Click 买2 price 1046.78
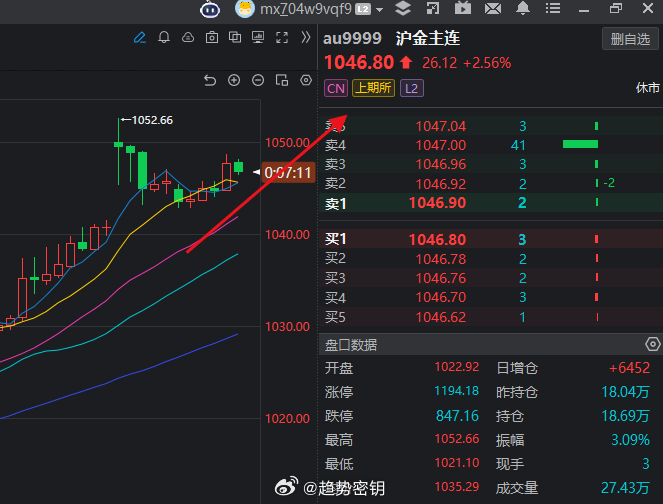This screenshot has height=504, width=663. click(x=441, y=259)
